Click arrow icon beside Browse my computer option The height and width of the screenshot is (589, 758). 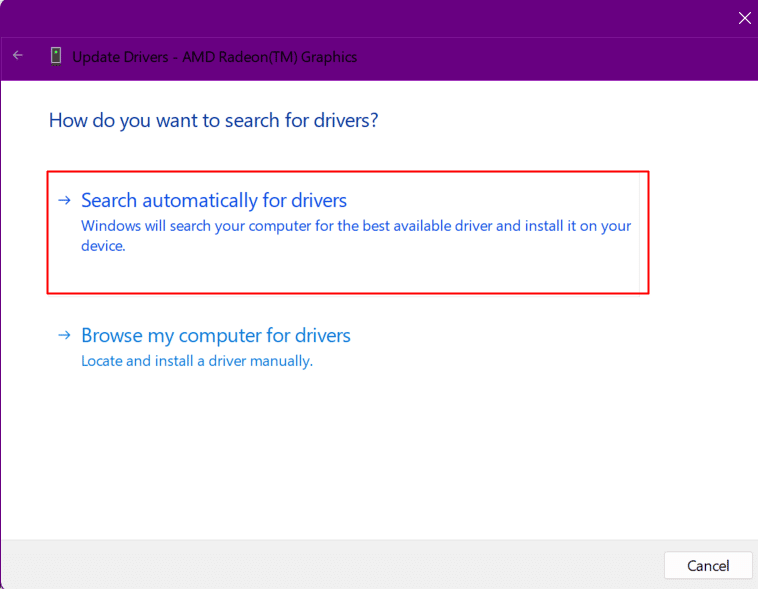coord(64,335)
